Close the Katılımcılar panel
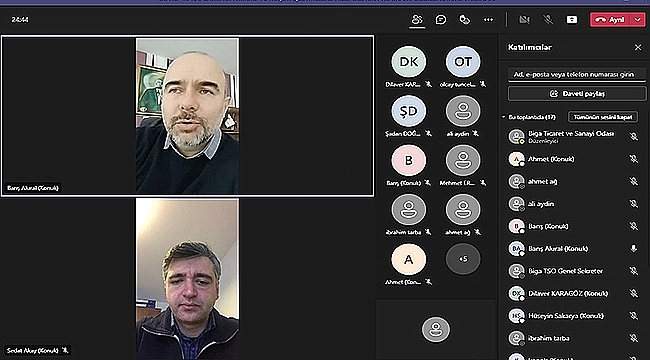The height and width of the screenshot is (360, 650). (x=638, y=47)
